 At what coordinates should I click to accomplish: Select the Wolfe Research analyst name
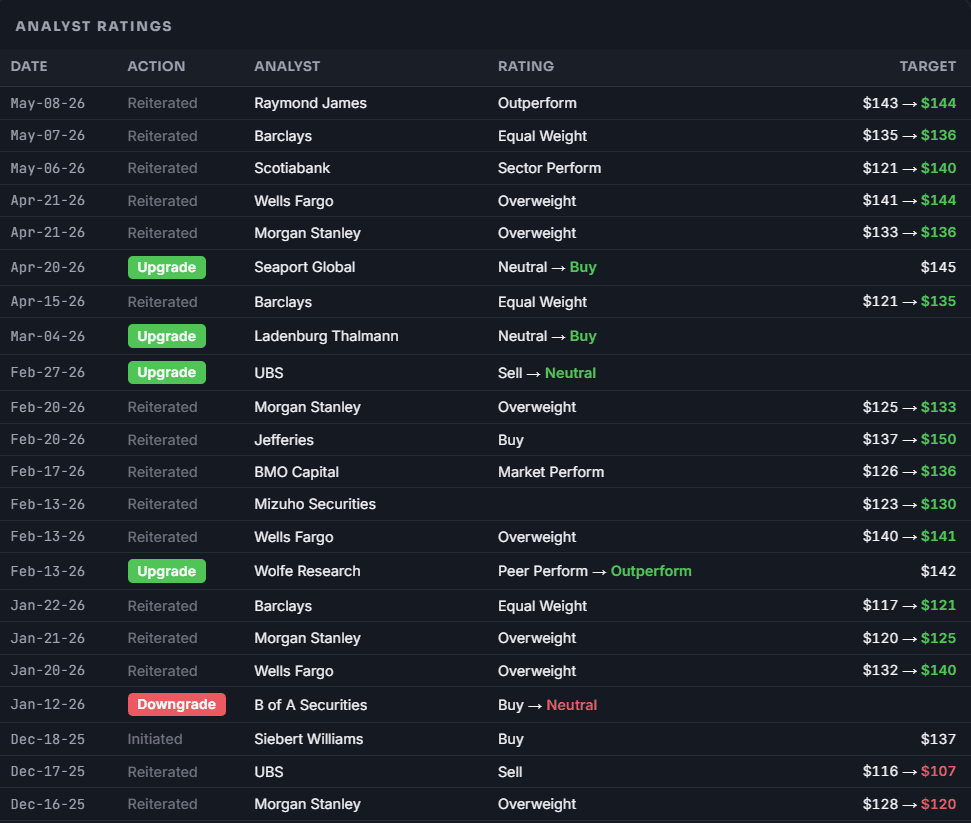pos(307,571)
